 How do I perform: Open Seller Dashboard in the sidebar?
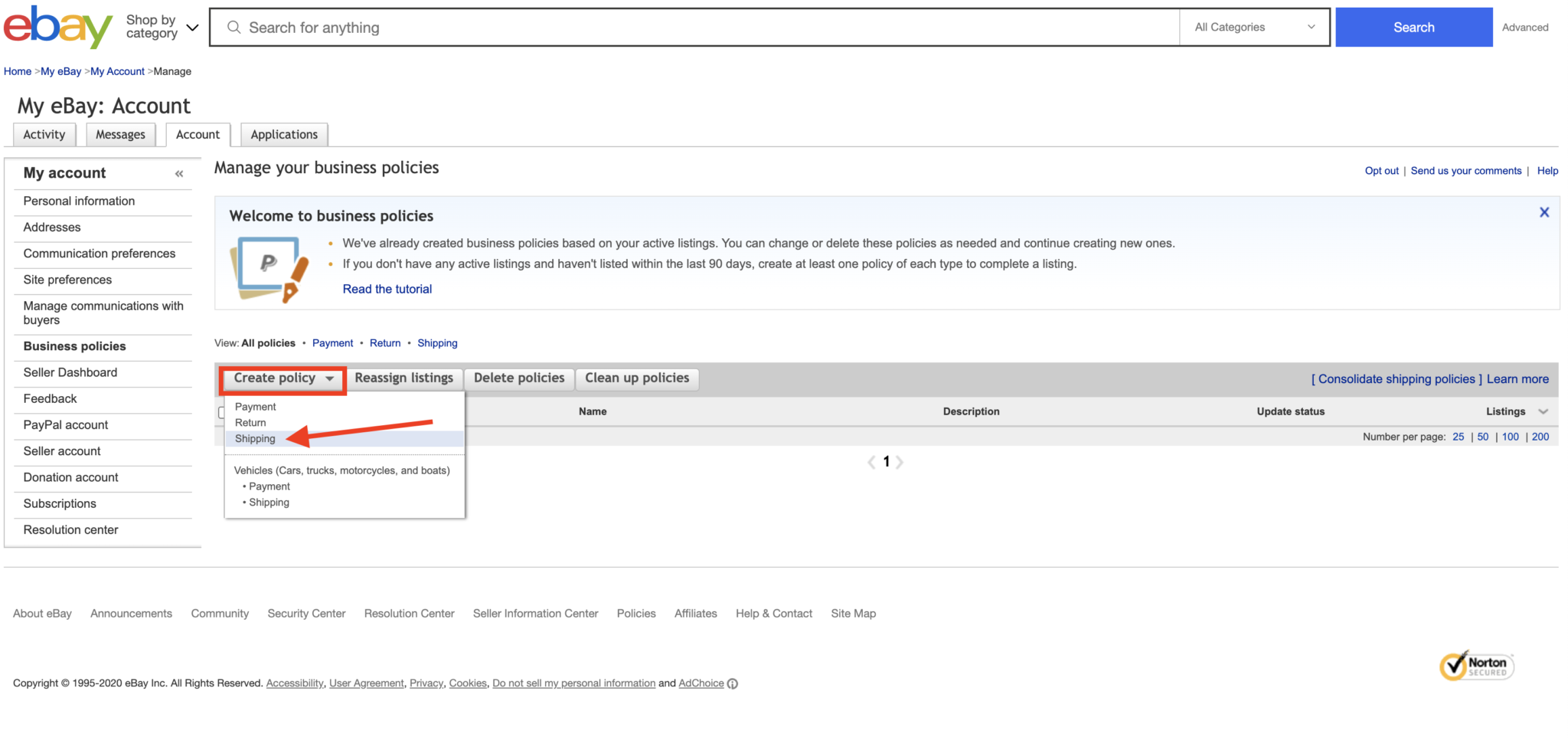[70, 372]
